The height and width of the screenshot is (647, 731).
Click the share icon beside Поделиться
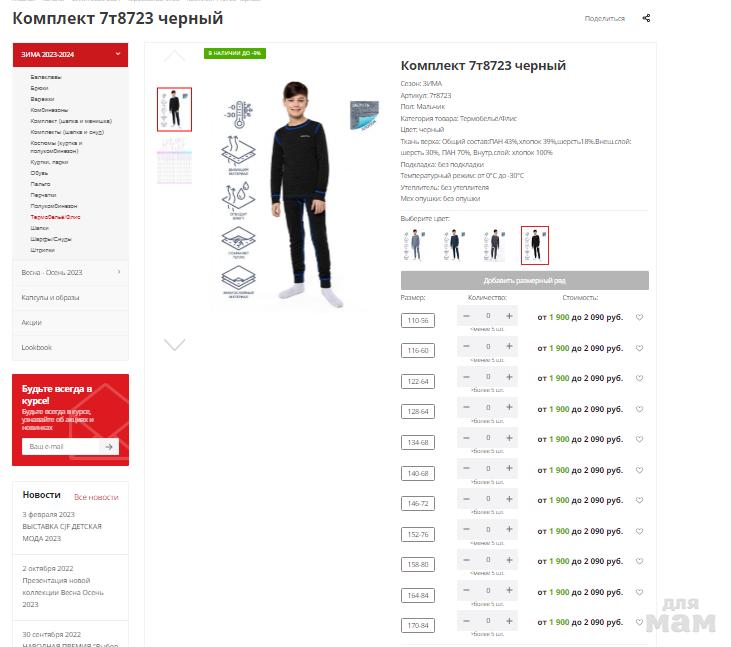click(646, 18)
